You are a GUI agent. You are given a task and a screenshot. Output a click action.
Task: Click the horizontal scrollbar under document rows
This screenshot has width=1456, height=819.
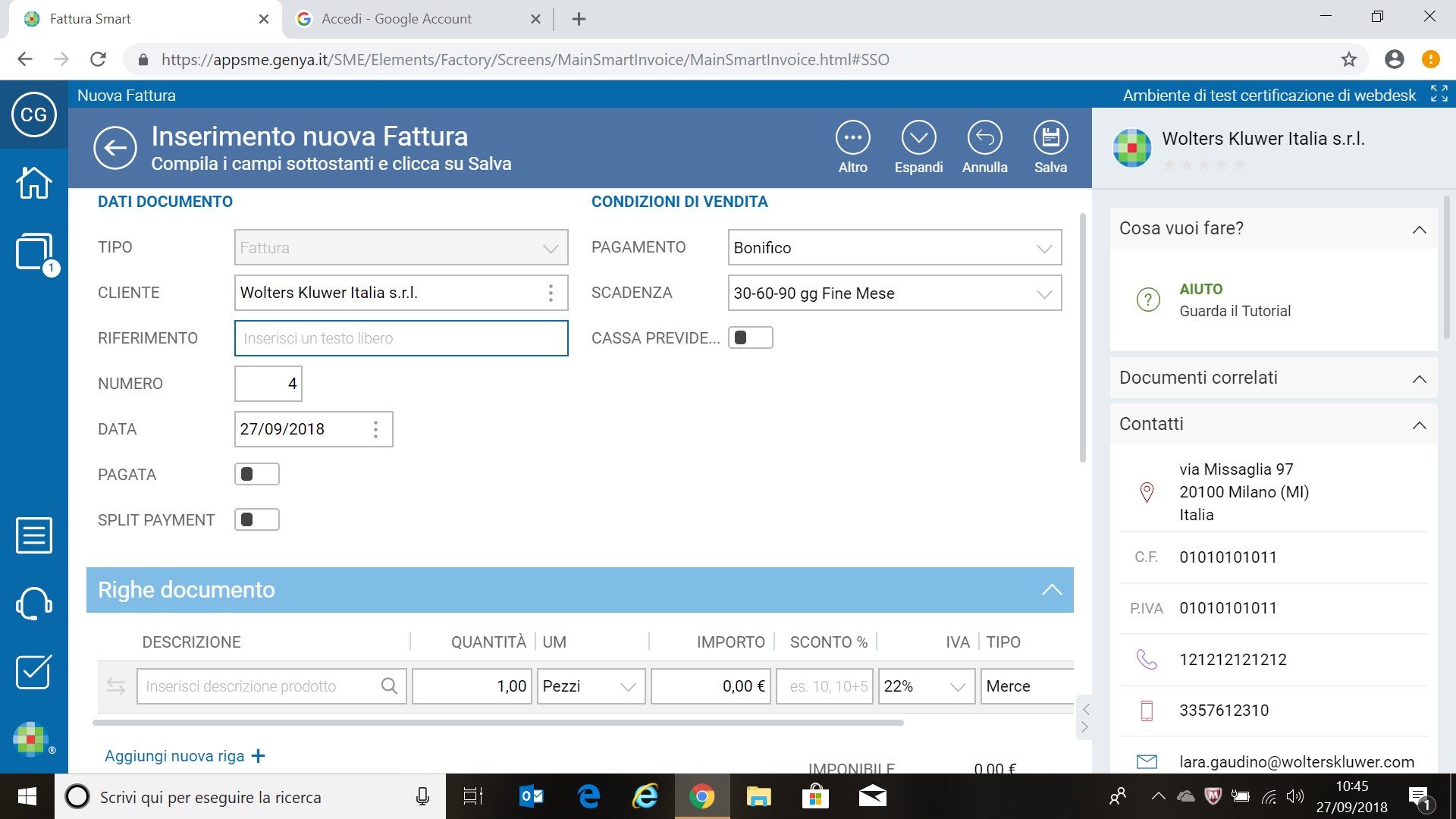click(497, 723)
